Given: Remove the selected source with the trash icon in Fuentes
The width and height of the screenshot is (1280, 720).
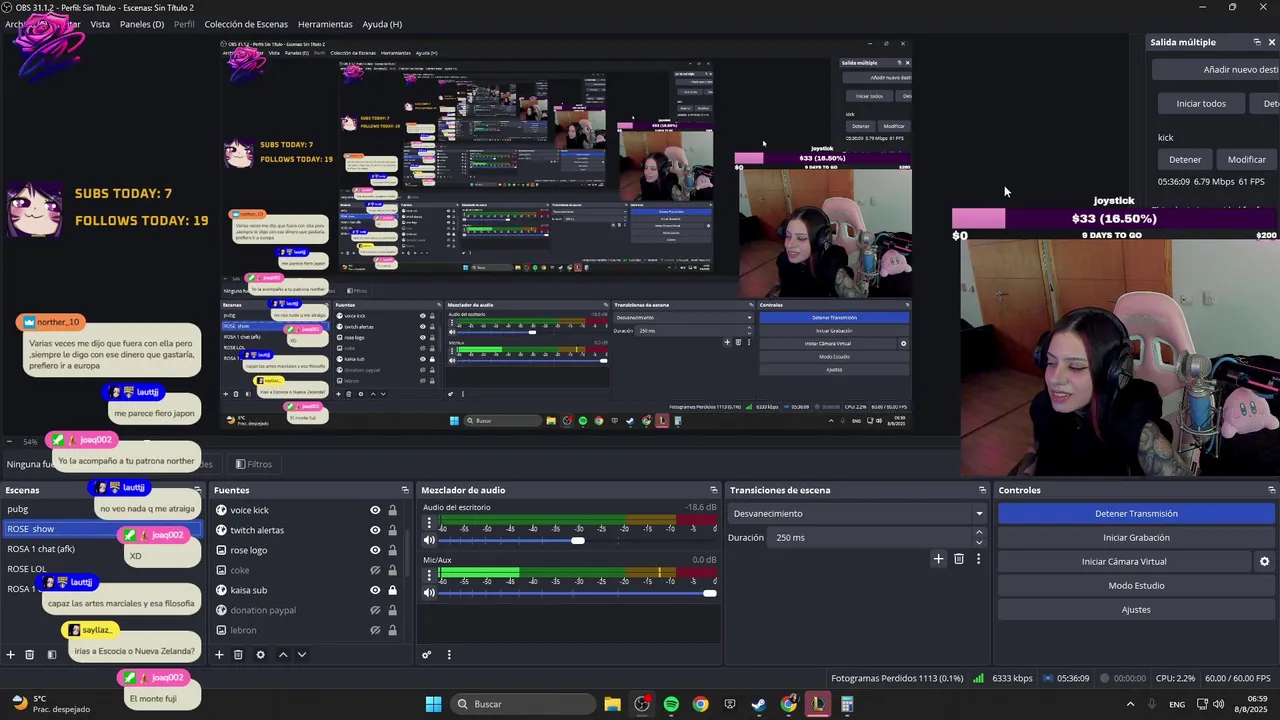Looking at the screenshot, I should pyautogui.click(x=238, y=655).
